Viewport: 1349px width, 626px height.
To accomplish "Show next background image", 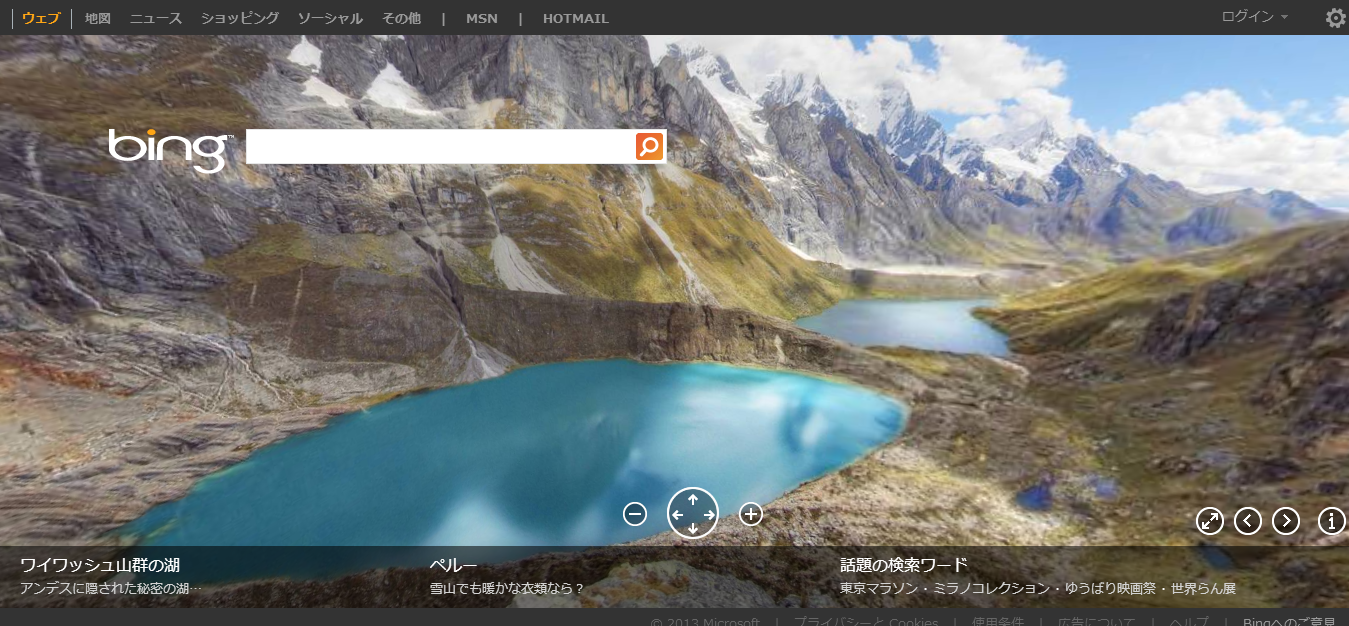I will [x=1286, y=521].
